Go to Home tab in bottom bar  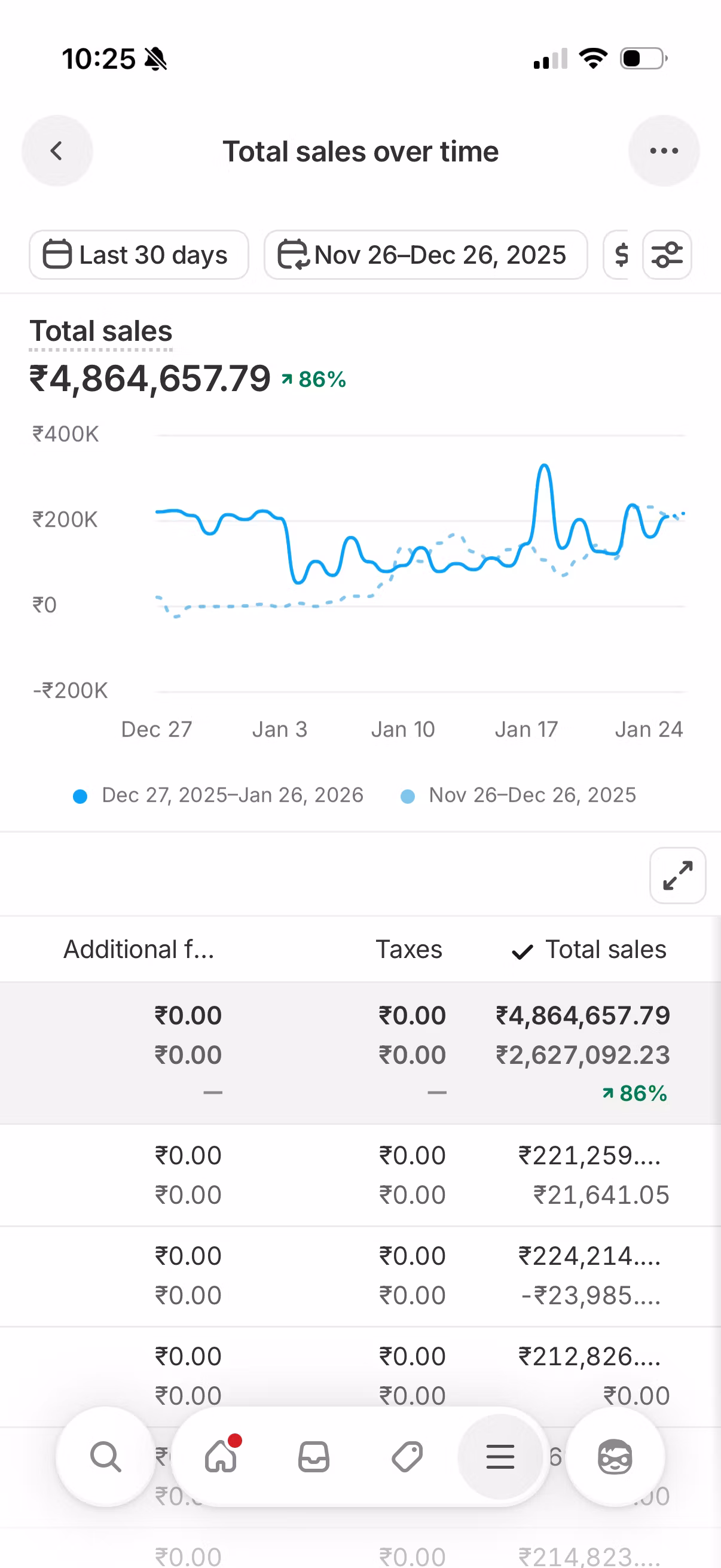point(221,1457)
